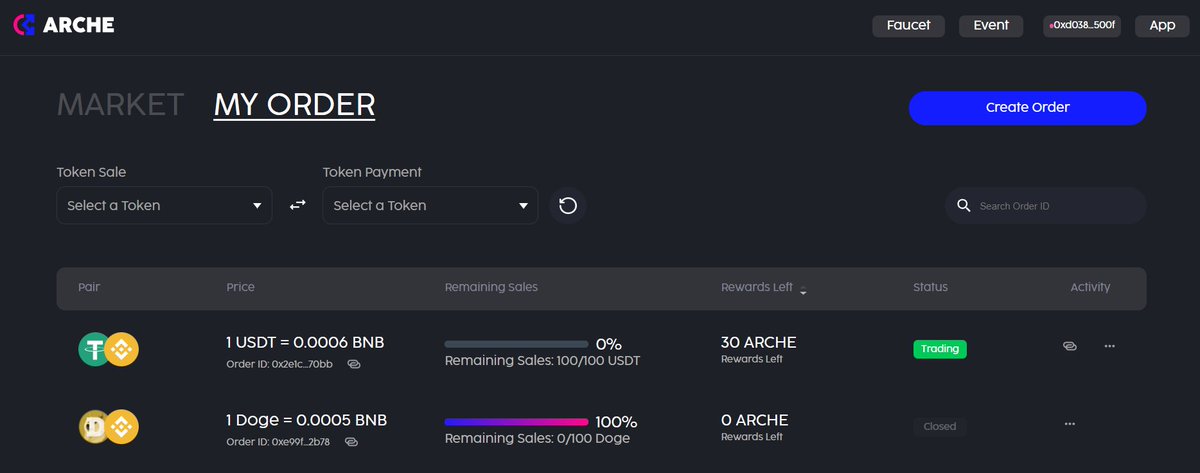
Task: Click the Status column header
Action: click(930, 287)
